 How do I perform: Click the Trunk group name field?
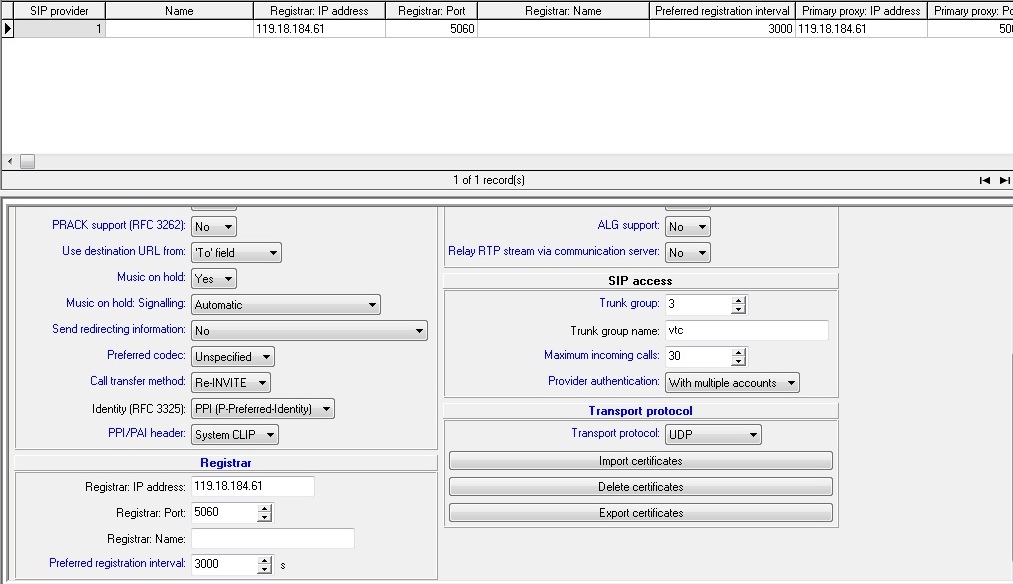point(747,330)
